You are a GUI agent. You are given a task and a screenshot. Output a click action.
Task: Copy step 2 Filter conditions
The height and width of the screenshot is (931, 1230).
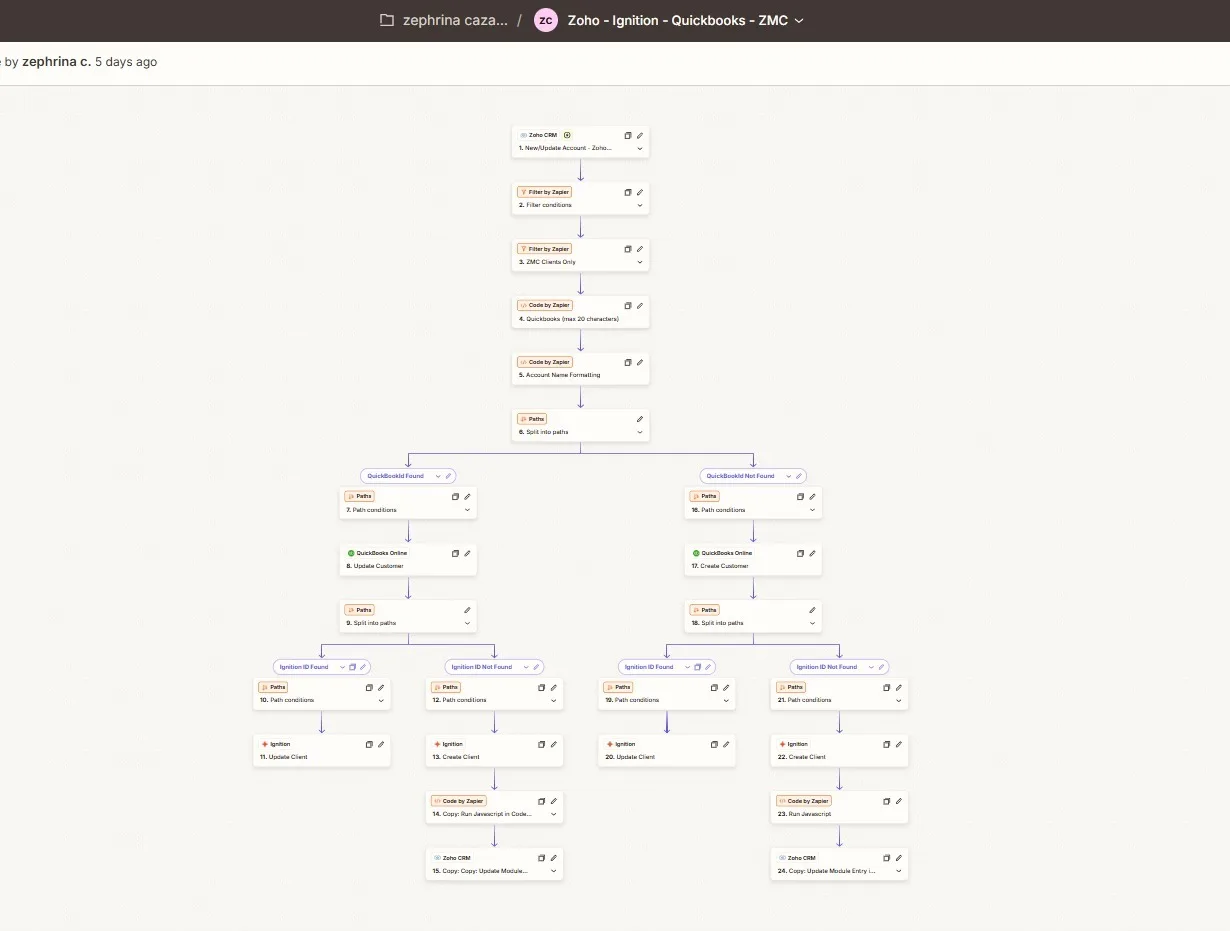(x=628, y=192)
